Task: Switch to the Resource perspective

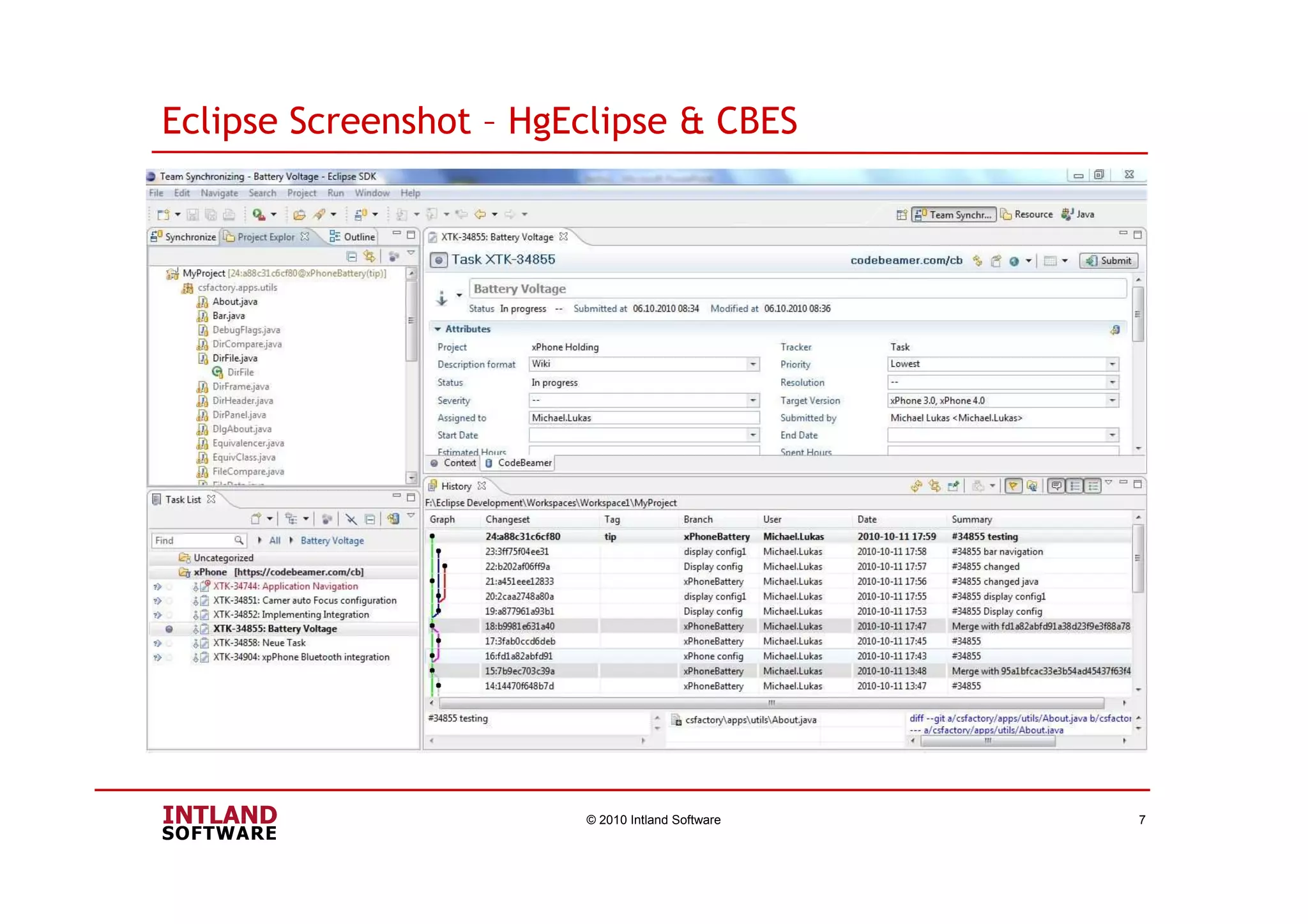Action: 1026,215
